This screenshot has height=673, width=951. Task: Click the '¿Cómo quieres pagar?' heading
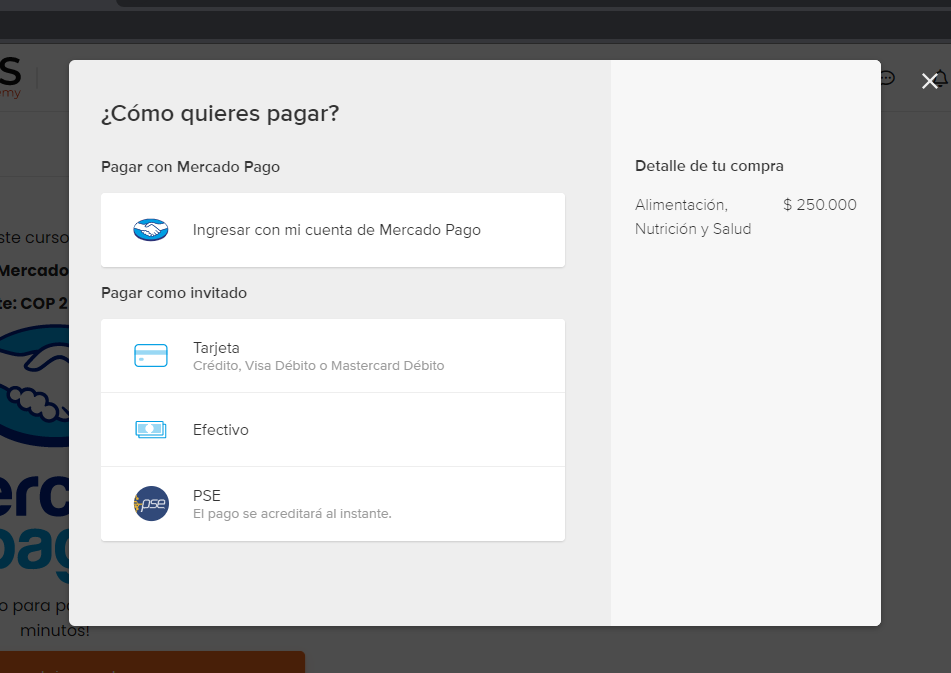pyautogui.click(x=220, y=113)
